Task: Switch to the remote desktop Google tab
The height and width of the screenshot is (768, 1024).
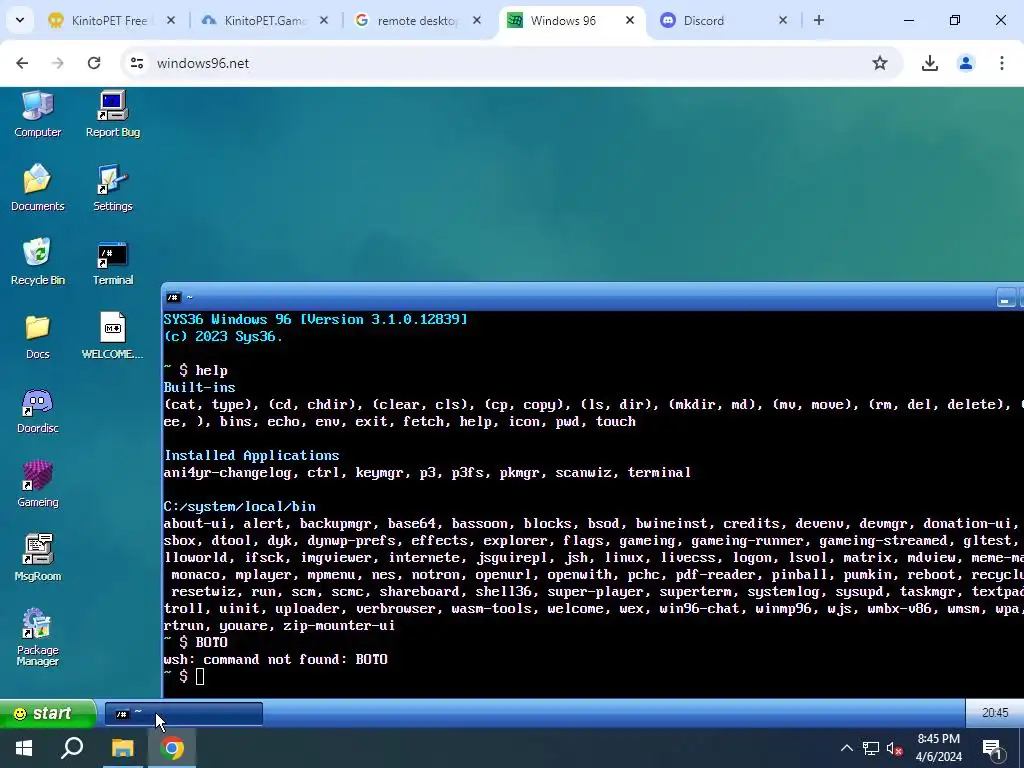Action: [x=417, y=20]
